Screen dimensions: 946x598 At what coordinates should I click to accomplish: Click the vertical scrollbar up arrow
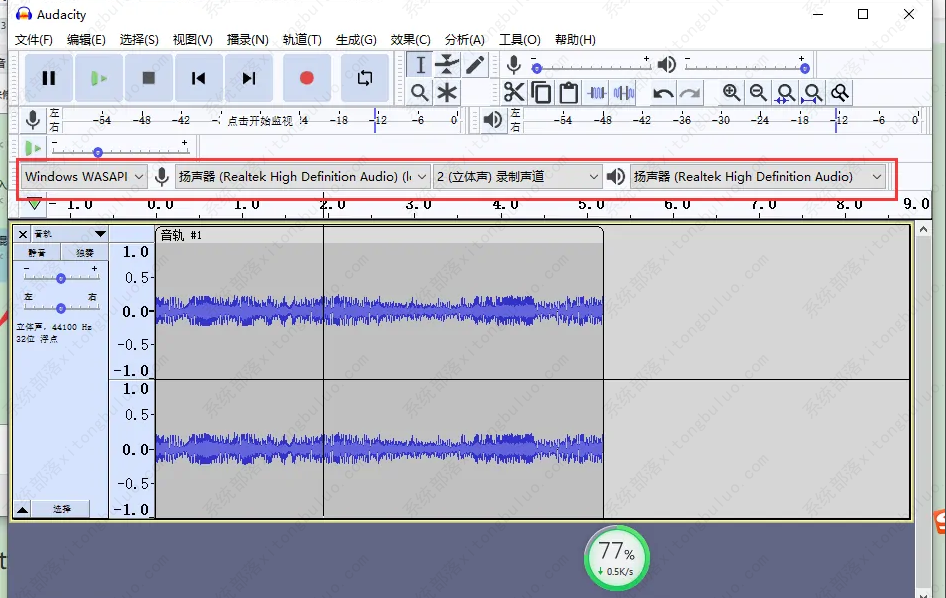click(x=923, y=229)
